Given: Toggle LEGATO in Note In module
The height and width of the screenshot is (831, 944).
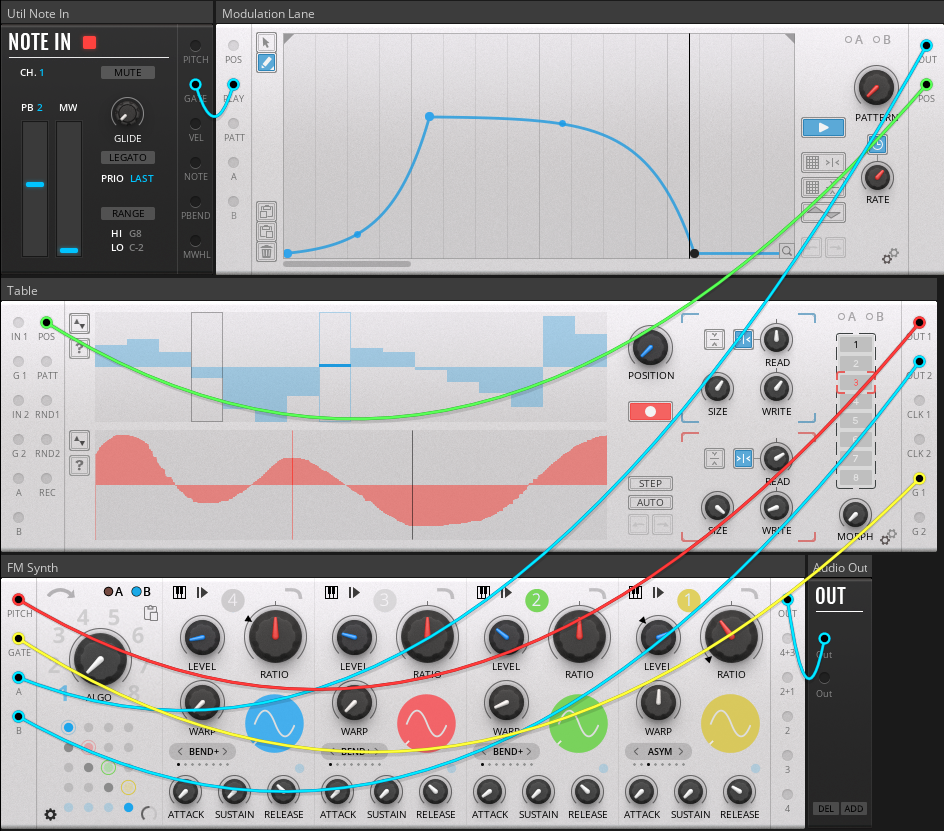Looking at the screenshot, I should click(x=127, y=158).
